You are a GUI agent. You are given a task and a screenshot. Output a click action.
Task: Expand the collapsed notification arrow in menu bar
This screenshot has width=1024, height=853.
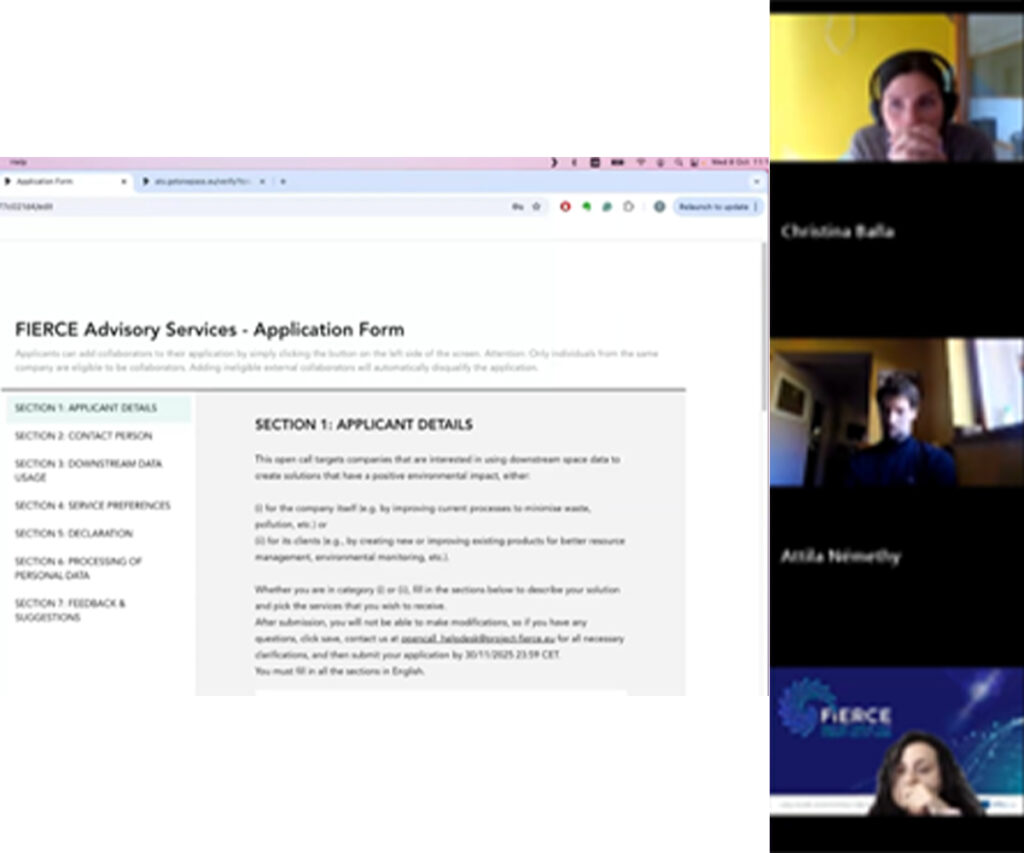(x=555, y=162)
